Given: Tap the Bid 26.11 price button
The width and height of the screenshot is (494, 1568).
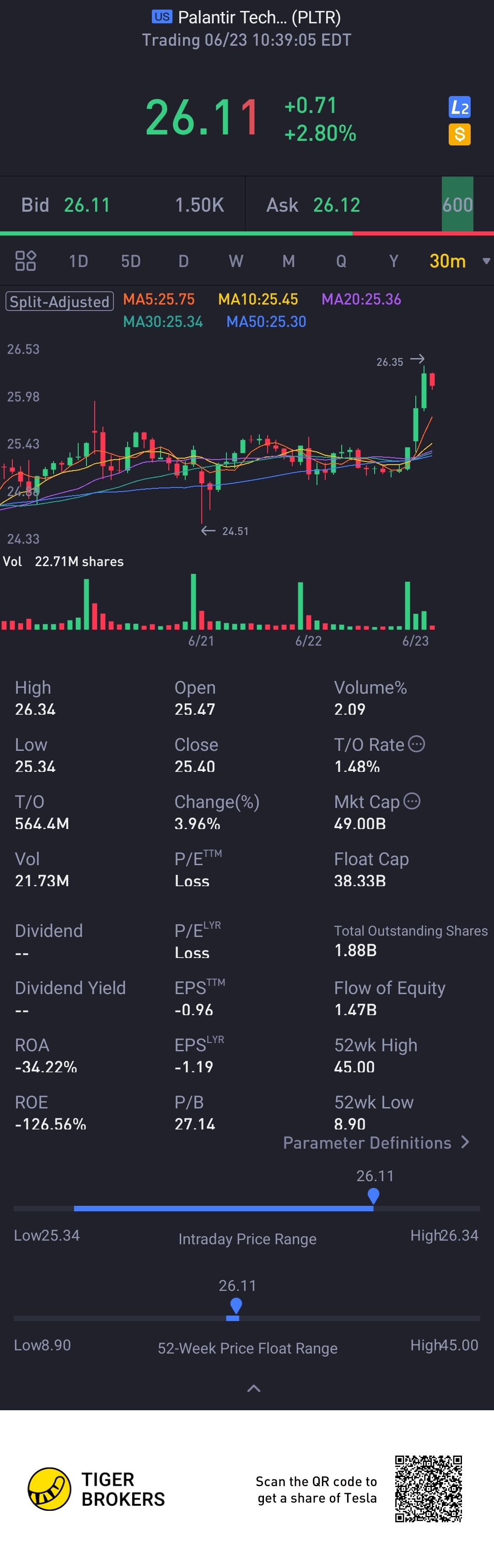Looking at the screenshot, I should (x=86, y=205).
